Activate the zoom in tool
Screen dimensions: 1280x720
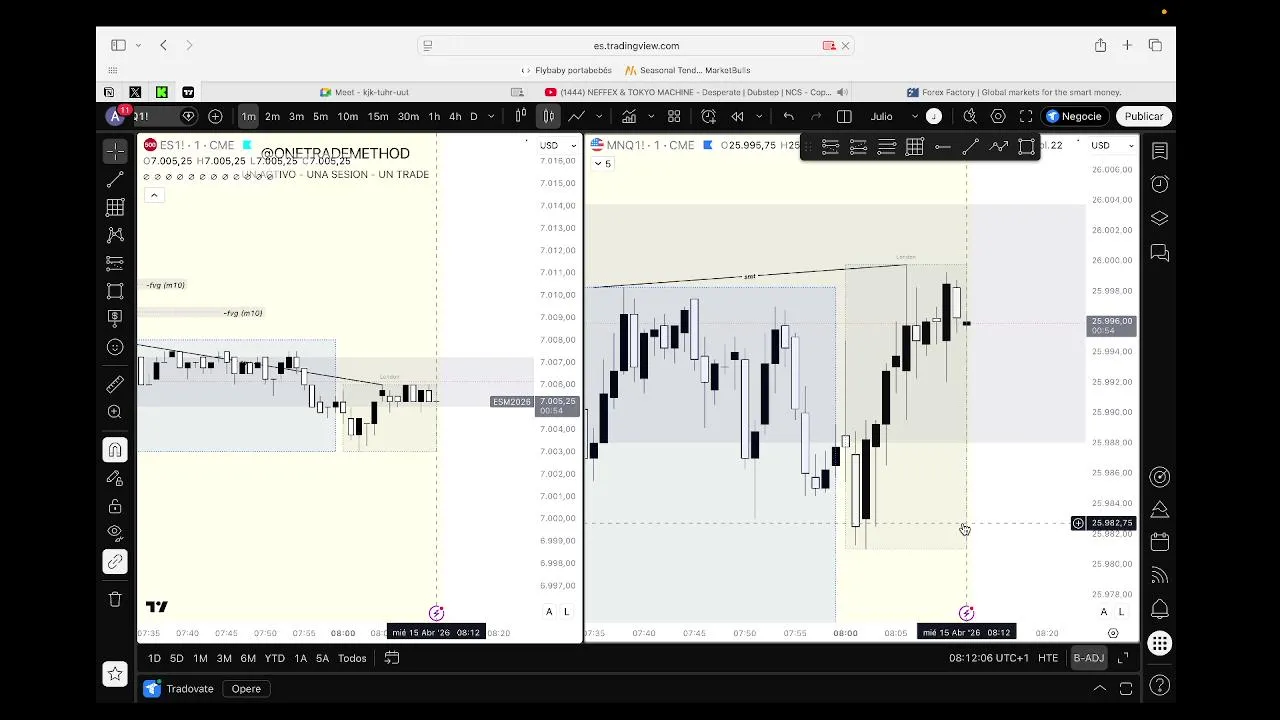coord(115,412)
